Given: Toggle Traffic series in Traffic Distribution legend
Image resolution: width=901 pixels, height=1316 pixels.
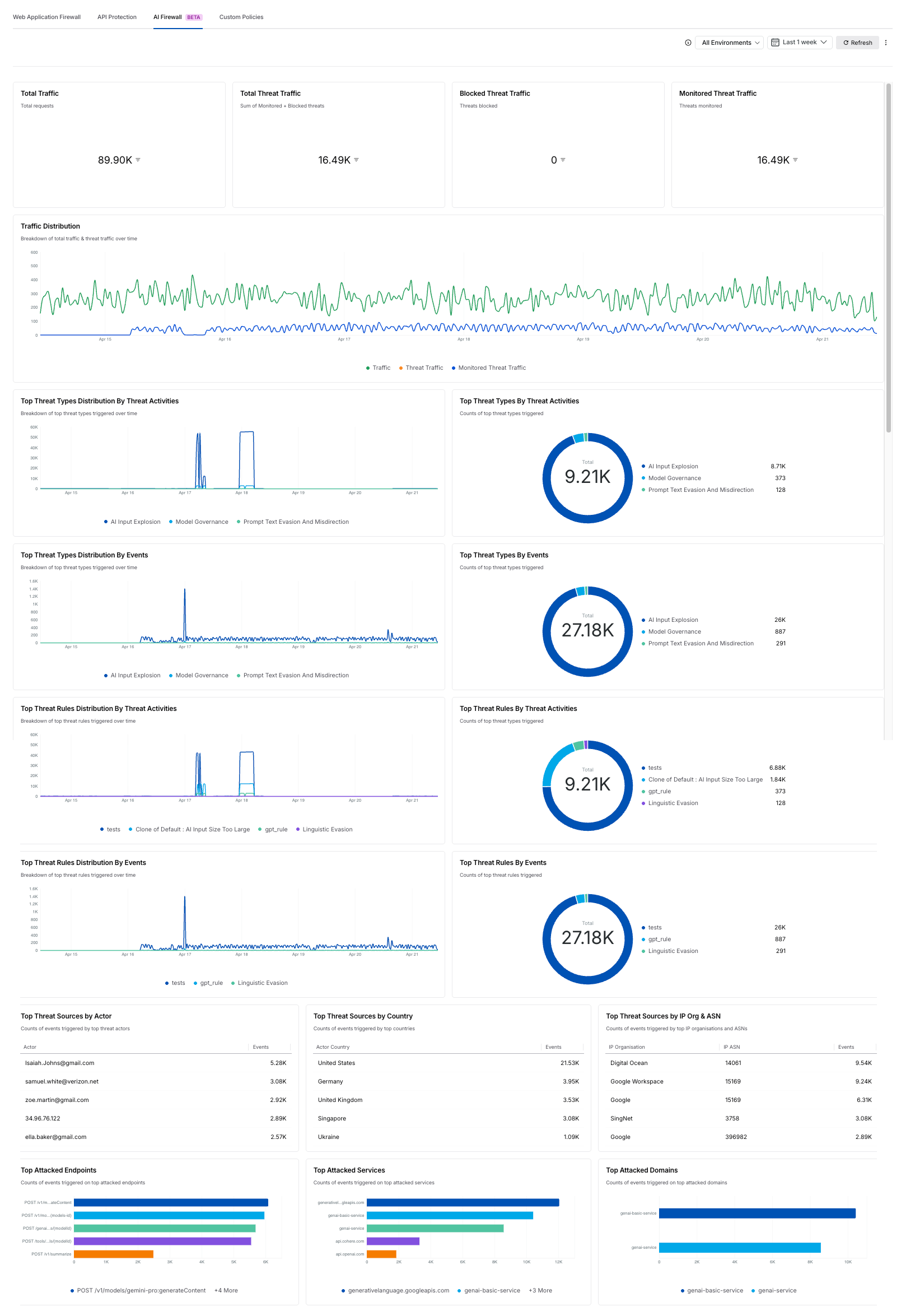Looking at the screenshot, I should [x=379, y=368].
